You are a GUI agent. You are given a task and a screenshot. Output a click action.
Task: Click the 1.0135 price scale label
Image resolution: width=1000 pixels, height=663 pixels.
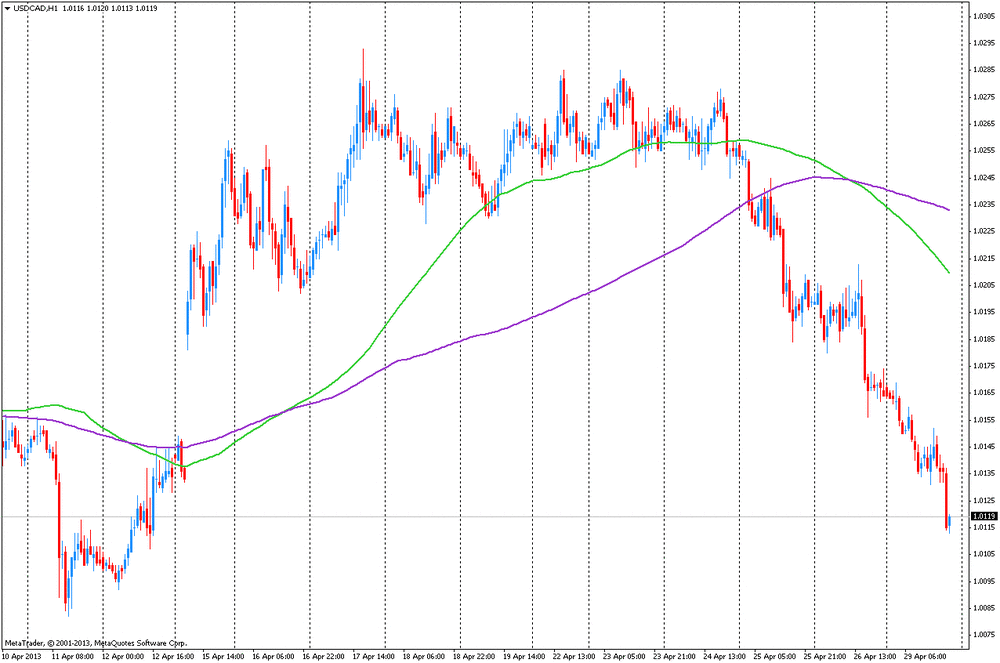point(985,473)
